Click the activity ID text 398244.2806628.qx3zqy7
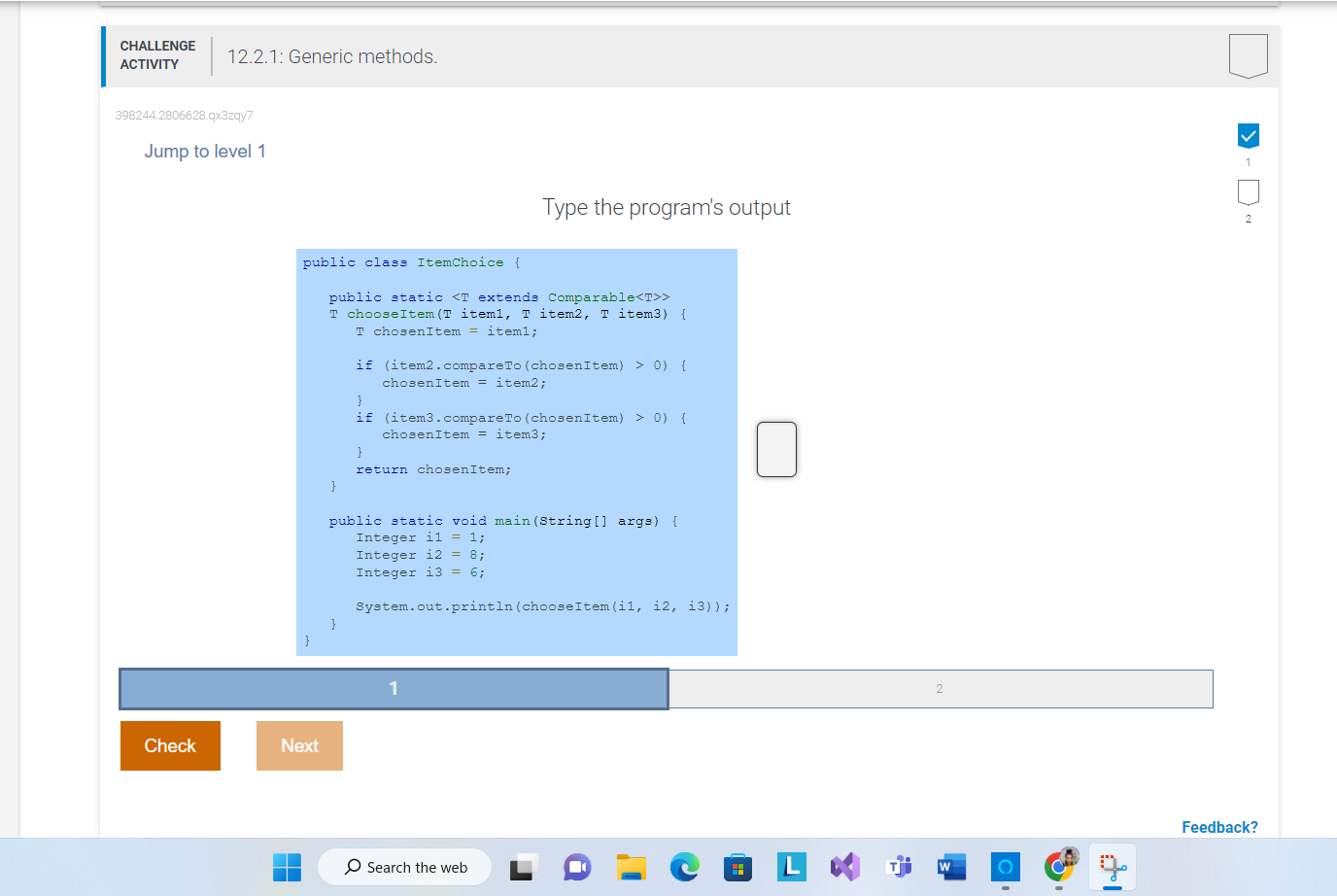The width and height of the screenshot is (1337, 896). click(x=184, y=116)
